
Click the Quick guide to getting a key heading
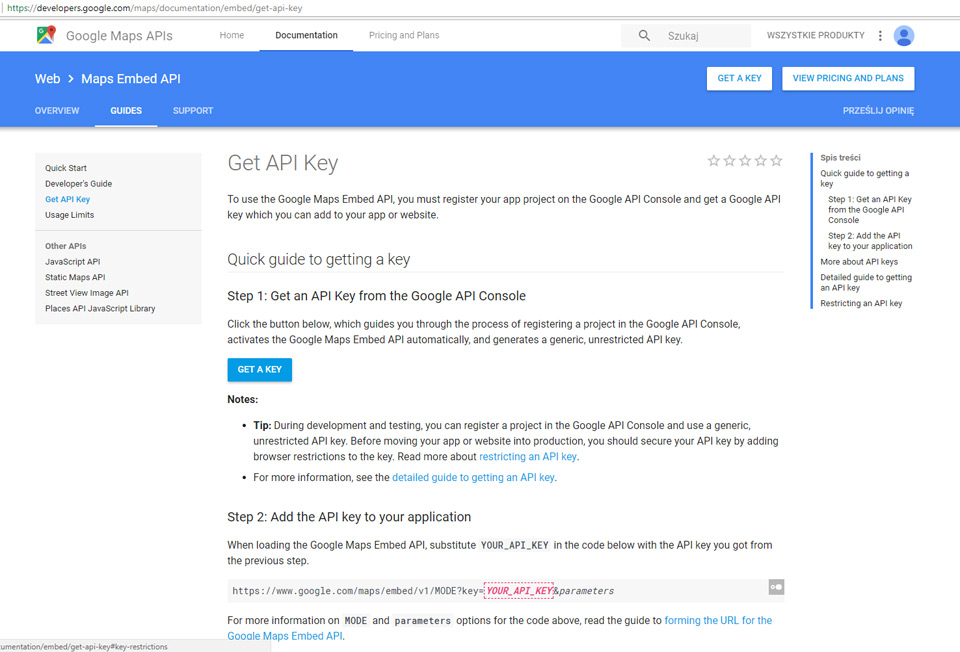click(x=318, y=260)
